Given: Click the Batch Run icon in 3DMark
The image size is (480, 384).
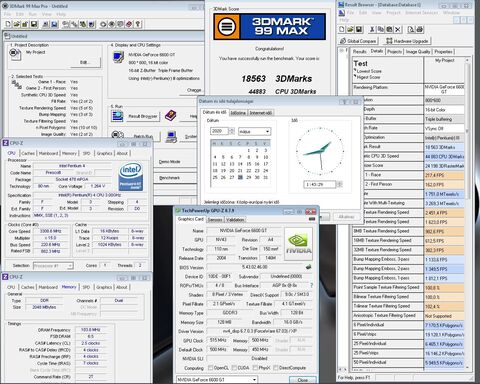Looking at the screenshot, I should click(x=117, y=136).
